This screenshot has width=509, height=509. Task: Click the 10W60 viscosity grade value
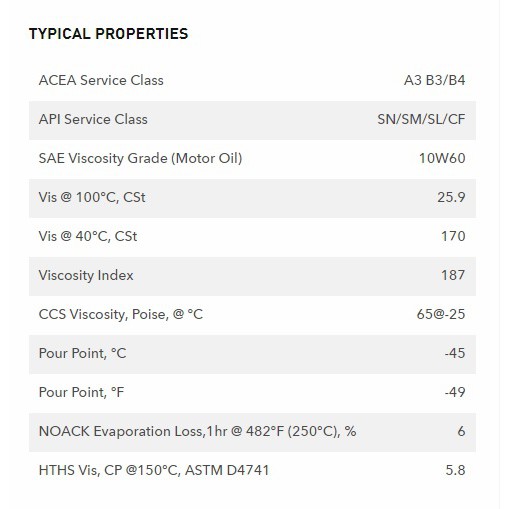[x=442, y=158]
